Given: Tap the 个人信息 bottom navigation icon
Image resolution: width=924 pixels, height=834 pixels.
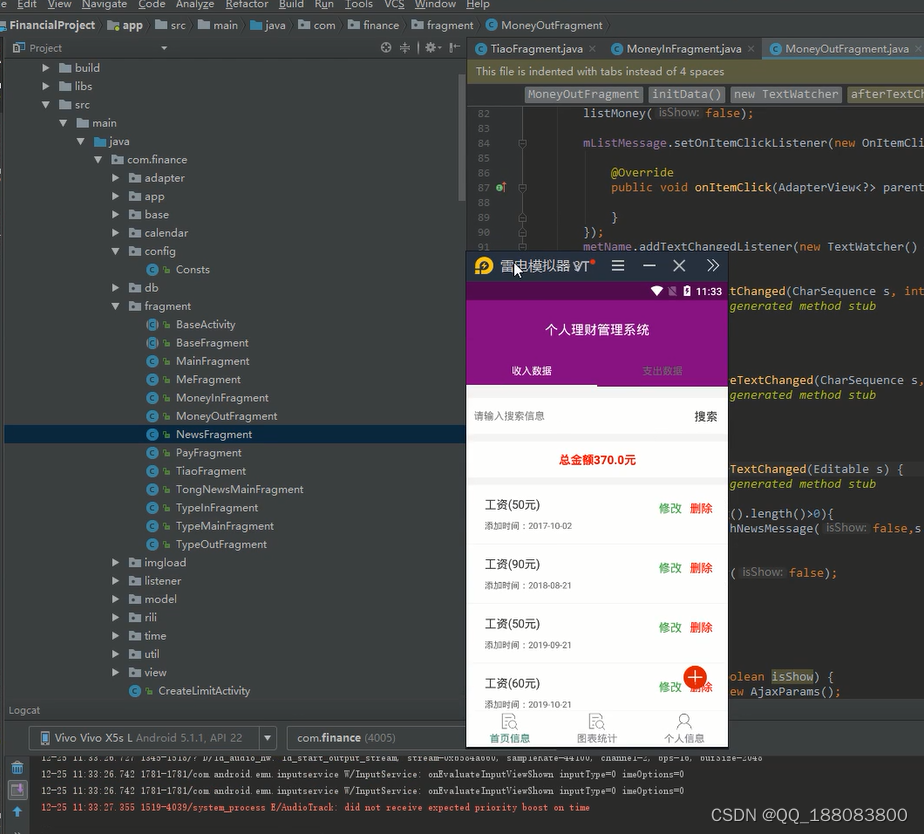Looking at the screenshot, I should tap(684, 728).
